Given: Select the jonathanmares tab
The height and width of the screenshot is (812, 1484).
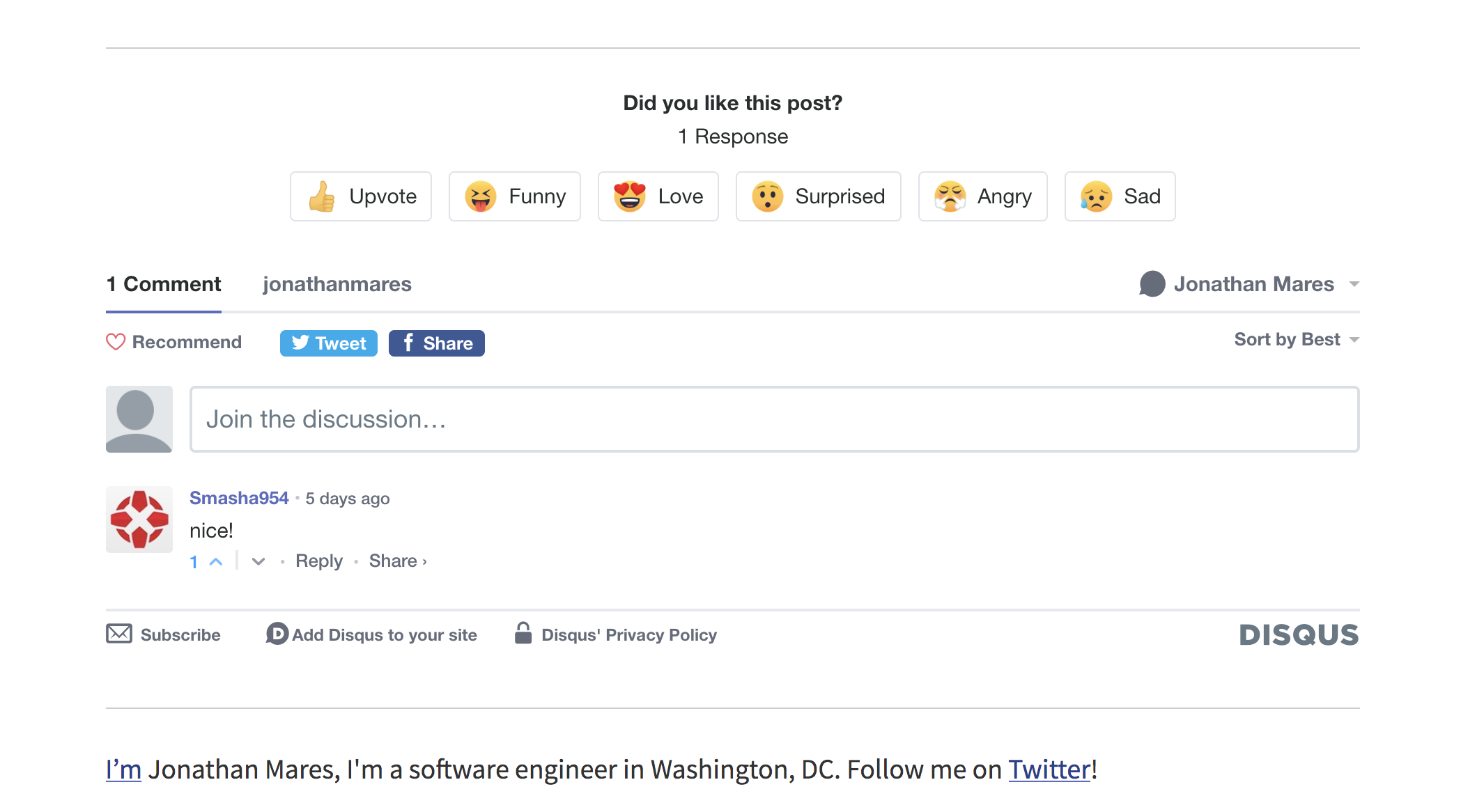Looking at the screenshot, I should 337,284.
